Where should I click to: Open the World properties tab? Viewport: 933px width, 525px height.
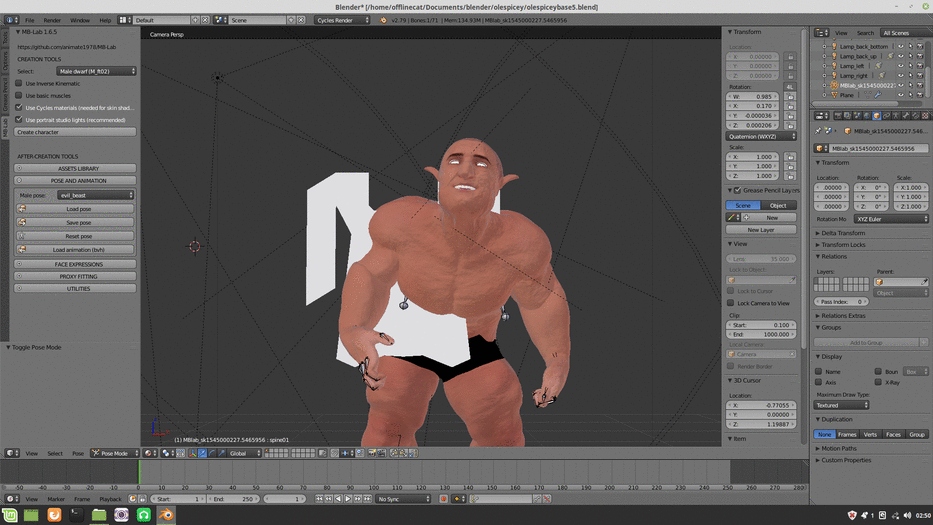click(x=866, y=115)
